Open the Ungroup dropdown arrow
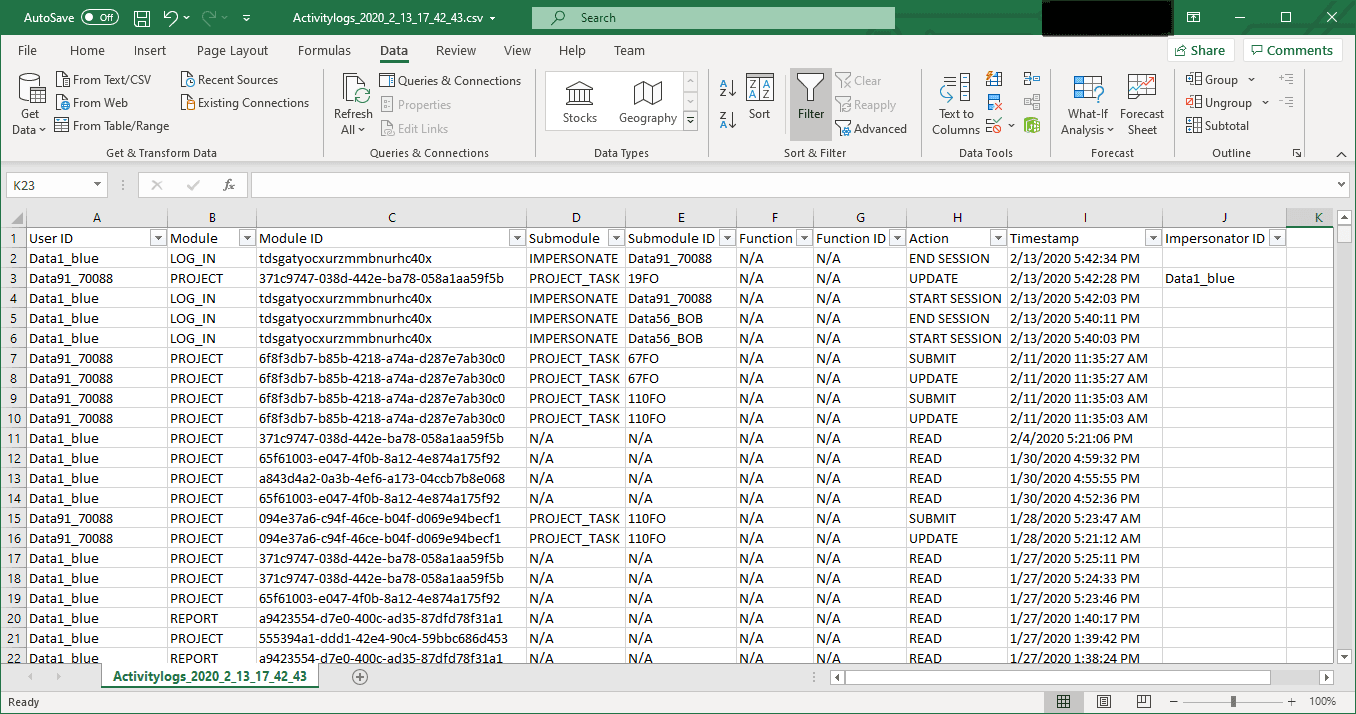This screenshot has height=714, width=1356. pyautogui.click(x=1265, y=103)
